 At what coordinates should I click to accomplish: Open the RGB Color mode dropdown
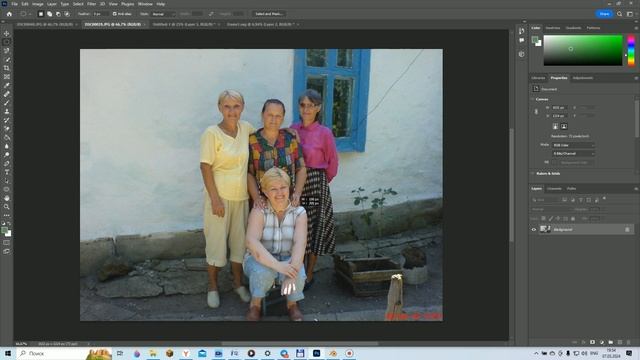tap(573, 145)
